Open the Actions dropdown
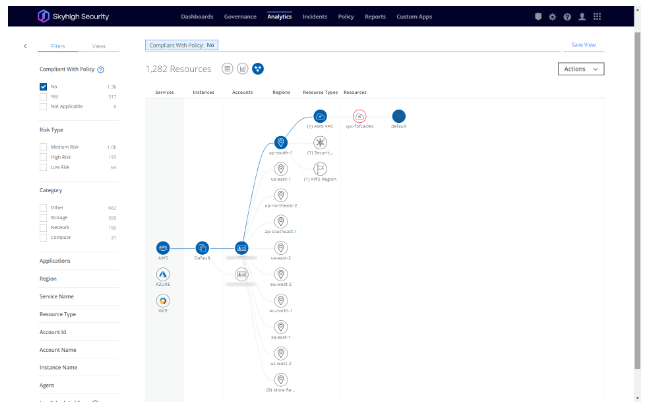The width and height of the screenshot is (647, 414). coord(581,69)
